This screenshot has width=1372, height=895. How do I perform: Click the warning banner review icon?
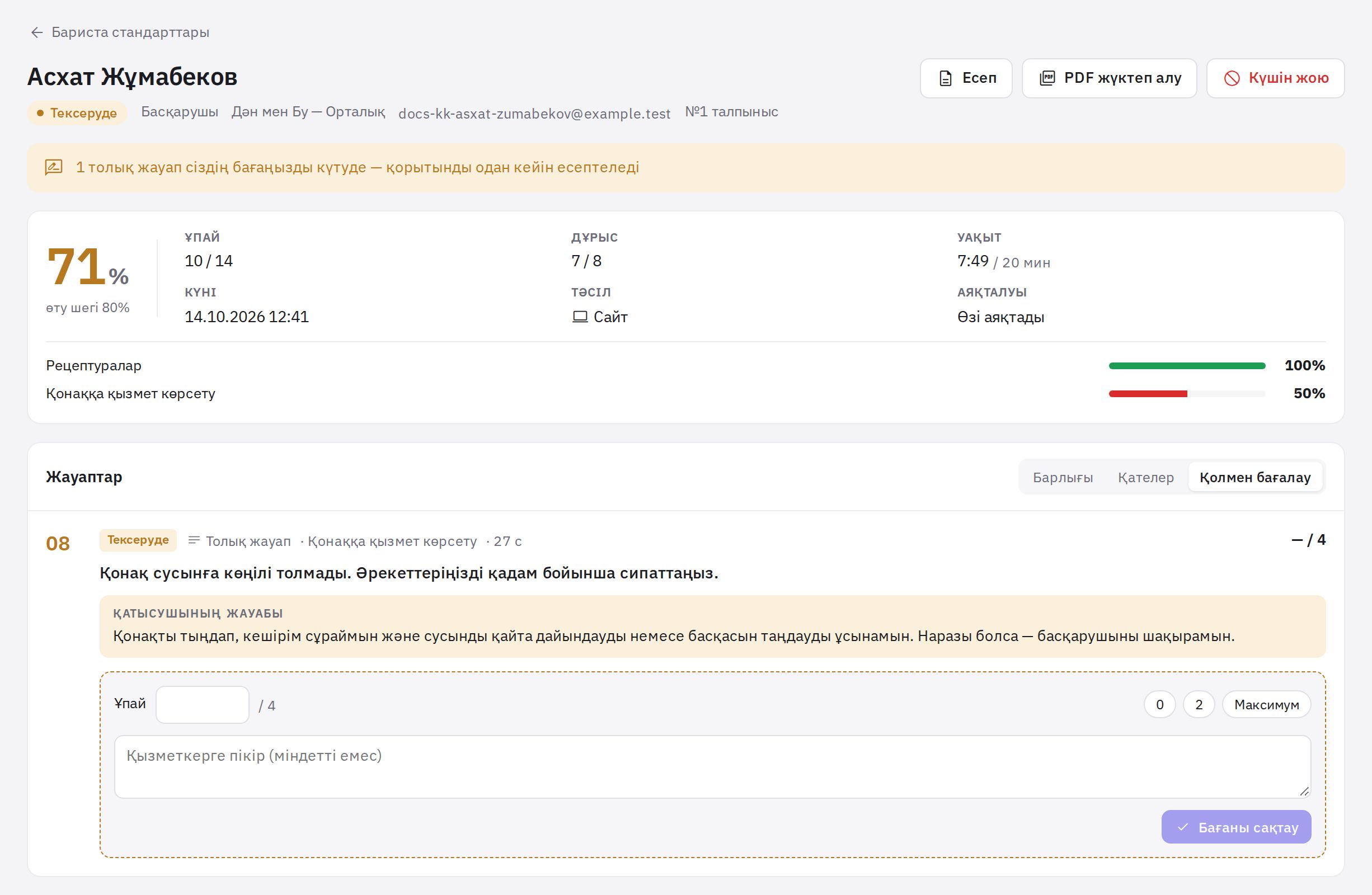coord(54,167)
